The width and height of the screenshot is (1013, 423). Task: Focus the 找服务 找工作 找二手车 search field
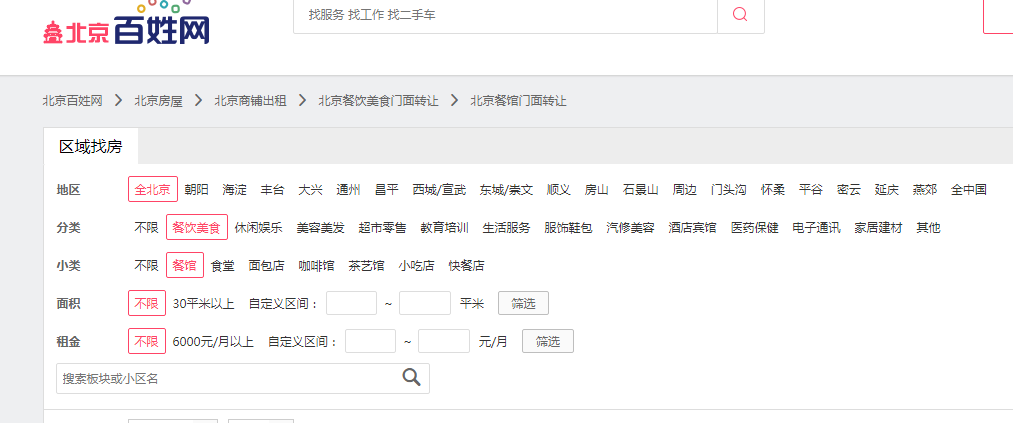pyautogui.click(x=505, y=15)
